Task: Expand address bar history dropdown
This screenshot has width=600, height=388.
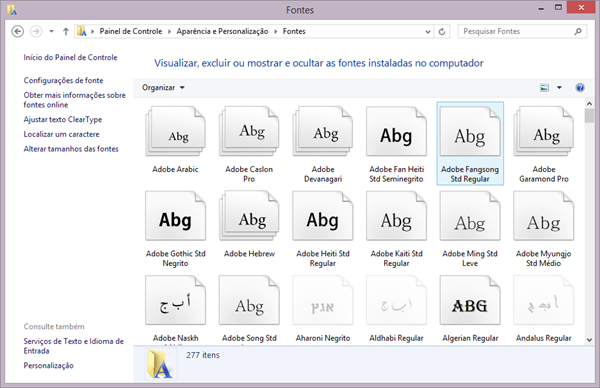Action: [428, 31]
